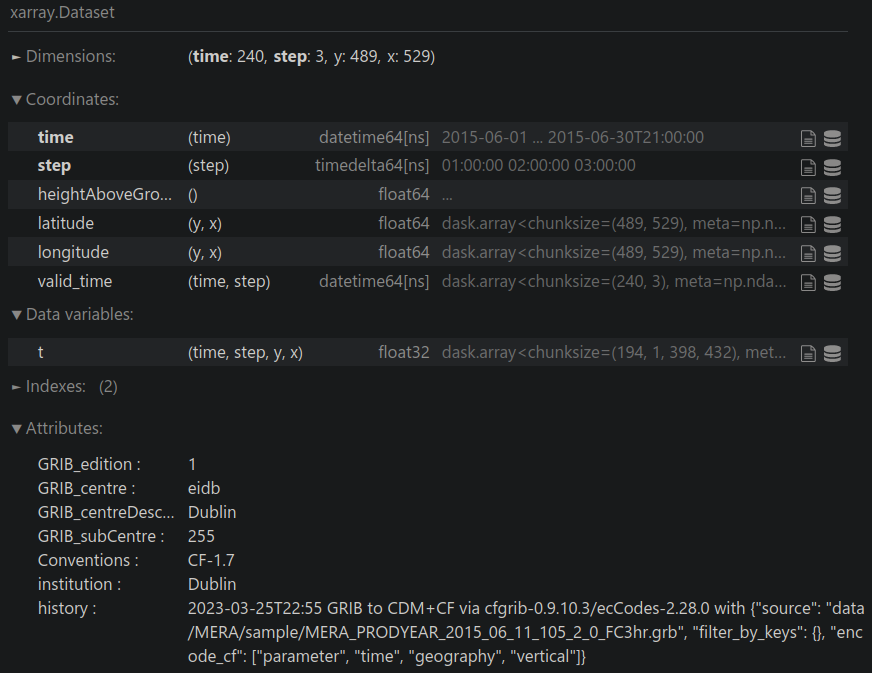Show data repr for longitude coordinate
Screen dimensions: 872x673
pyautogui.click(x=832, y=253)
